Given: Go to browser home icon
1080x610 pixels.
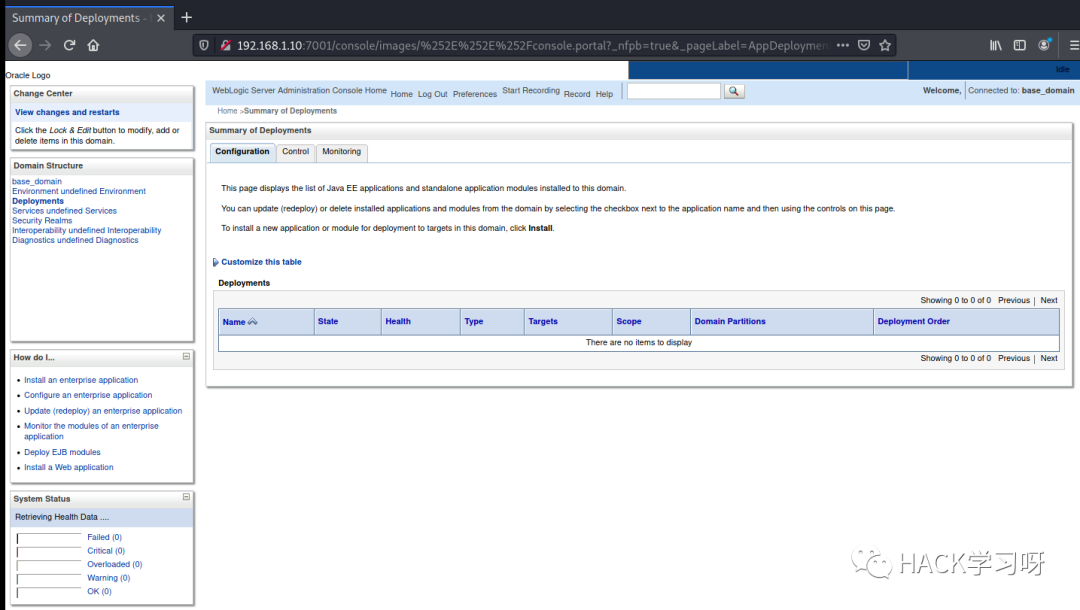Looking at the screenshot, I should (94, 45).
